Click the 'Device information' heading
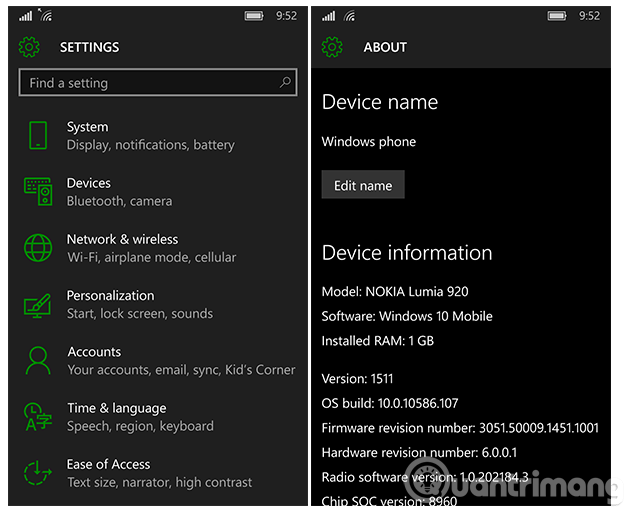This screenshot has height=508, width=624. coord(407,253)
